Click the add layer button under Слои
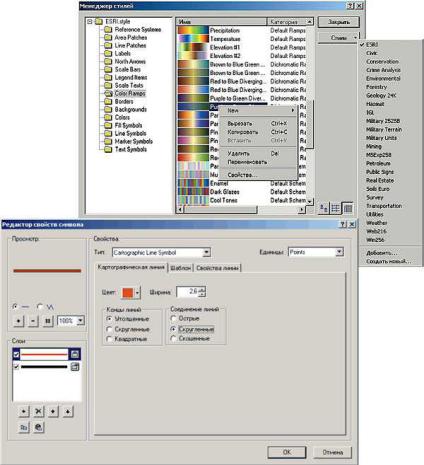The width and height of the screenshot is (424, 465). point(23,411)
